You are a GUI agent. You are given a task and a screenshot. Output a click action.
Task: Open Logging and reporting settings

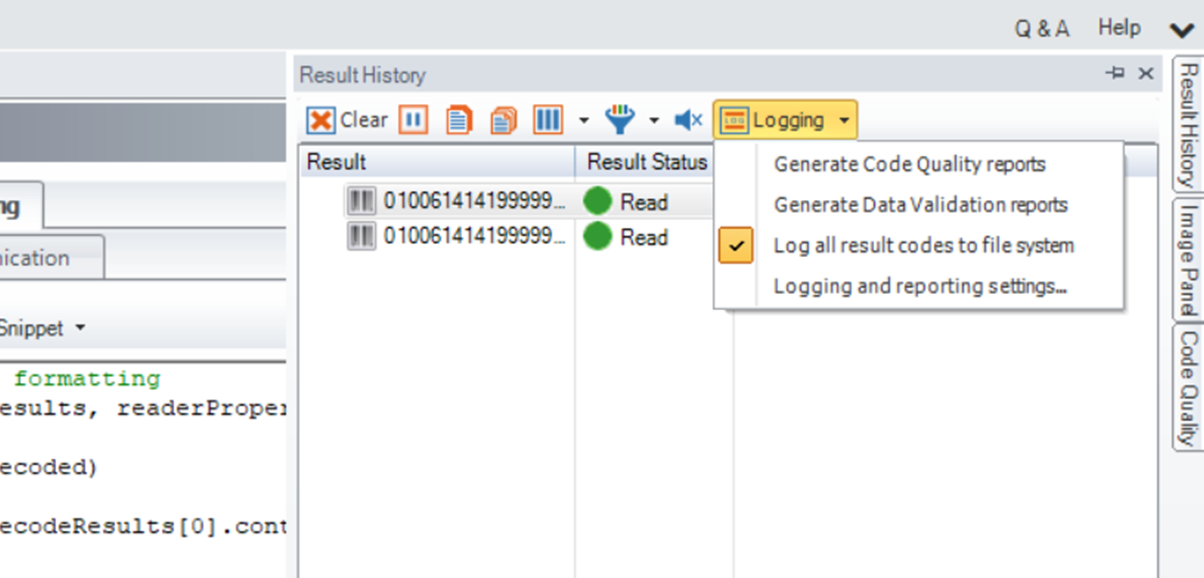pos(920,286)
